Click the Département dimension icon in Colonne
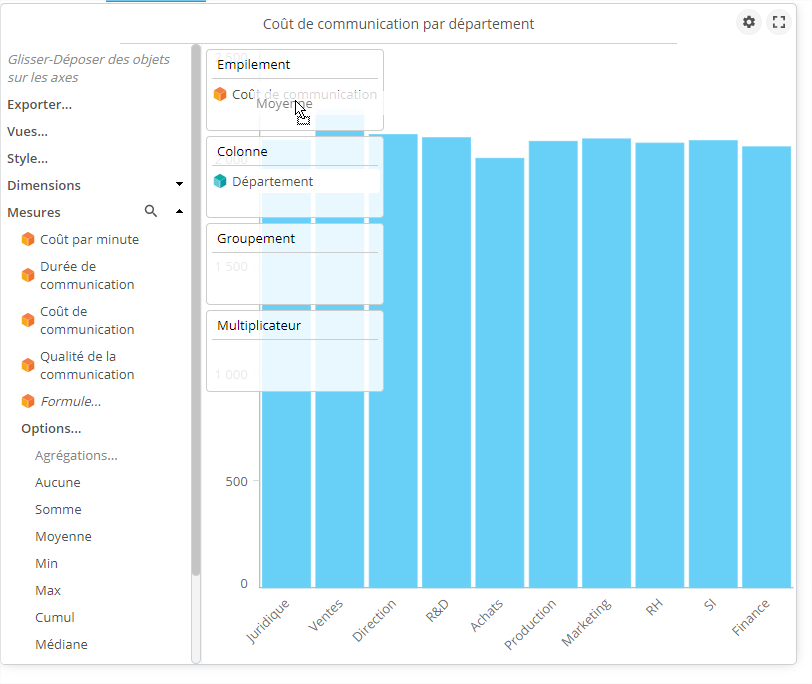The width and height of the screenshot is (812, 684). click(x=220, y=182)
